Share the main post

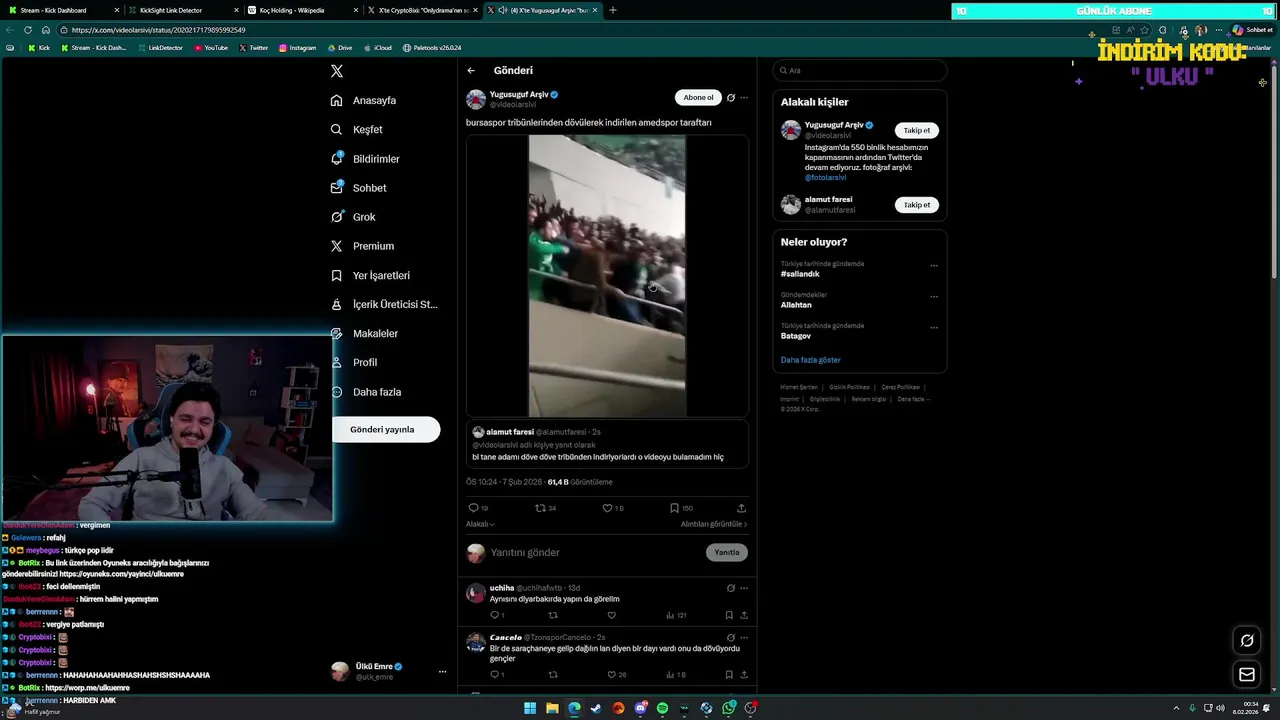(741, 508)
